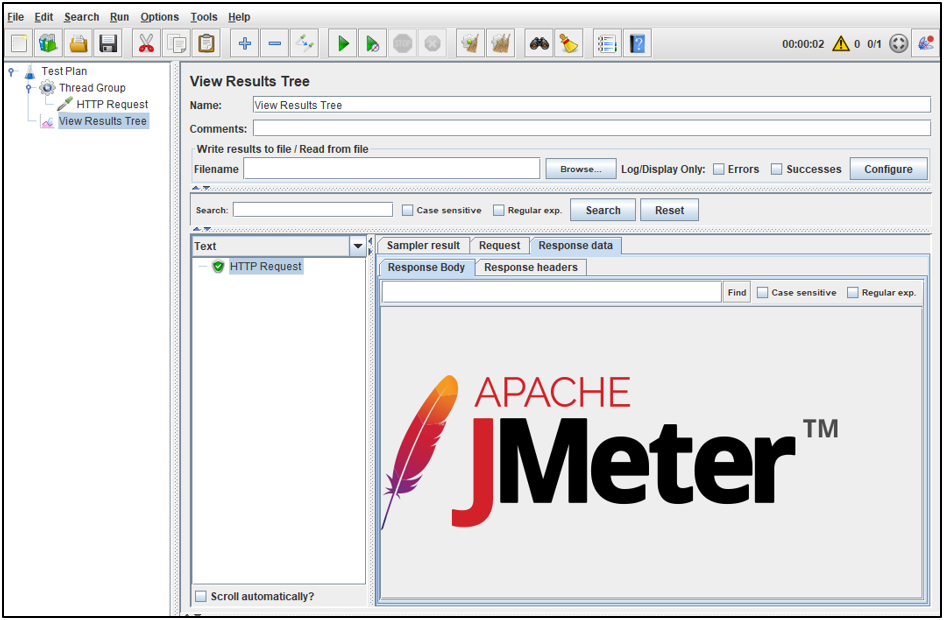The height and width of the screenshot is (620, 944).
Task: Select View Results Tree in test plan
Action: 103,121
